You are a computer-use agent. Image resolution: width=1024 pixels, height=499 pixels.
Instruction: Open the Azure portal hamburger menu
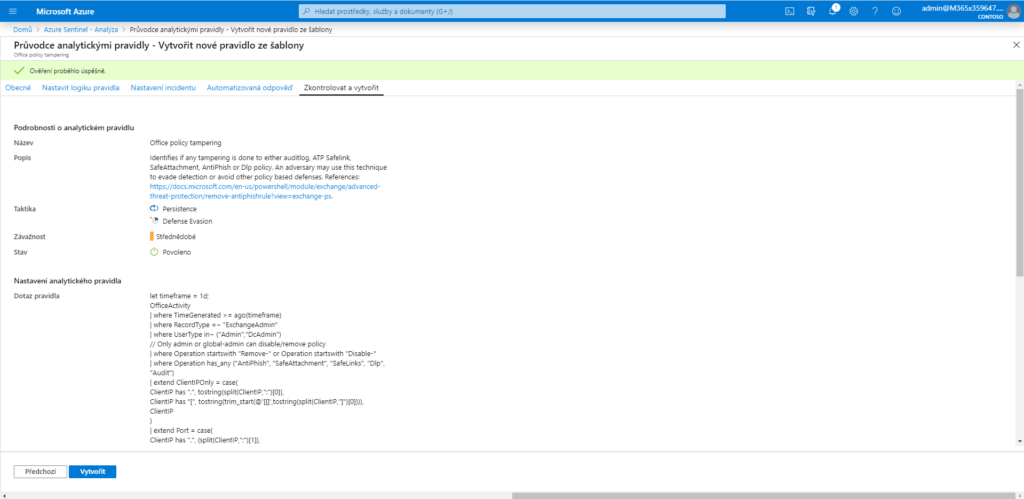13,11
